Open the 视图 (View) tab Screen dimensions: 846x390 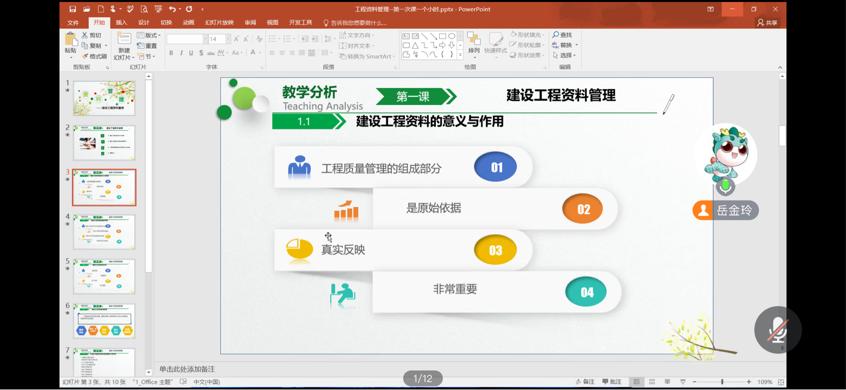[272, 23]
